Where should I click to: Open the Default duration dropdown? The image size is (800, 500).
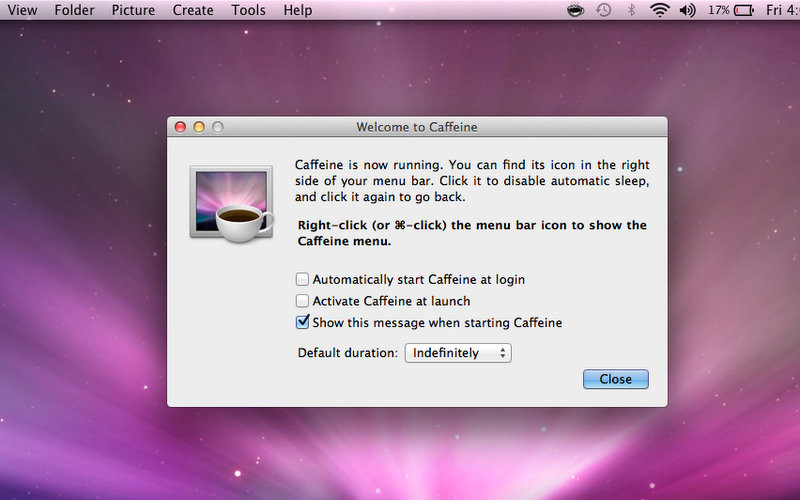click(x=458, y=353)
